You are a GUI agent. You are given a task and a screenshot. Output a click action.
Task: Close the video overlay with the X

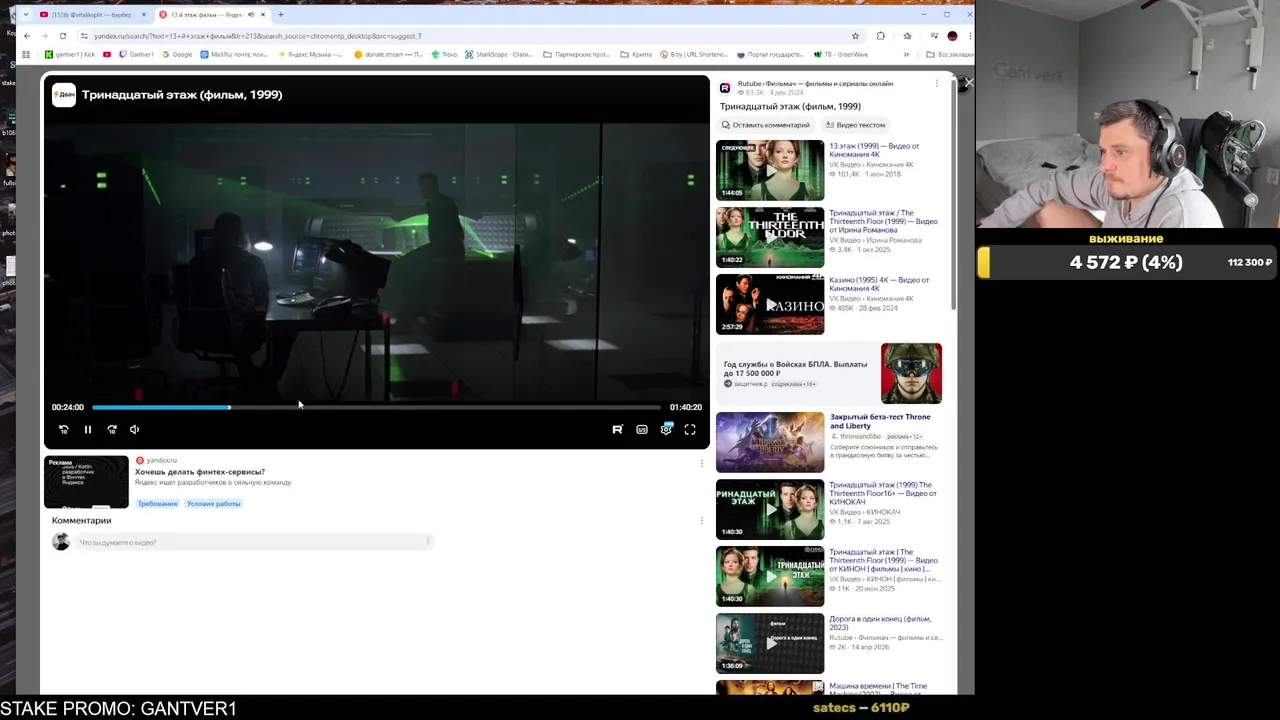[x=968, y=83]
